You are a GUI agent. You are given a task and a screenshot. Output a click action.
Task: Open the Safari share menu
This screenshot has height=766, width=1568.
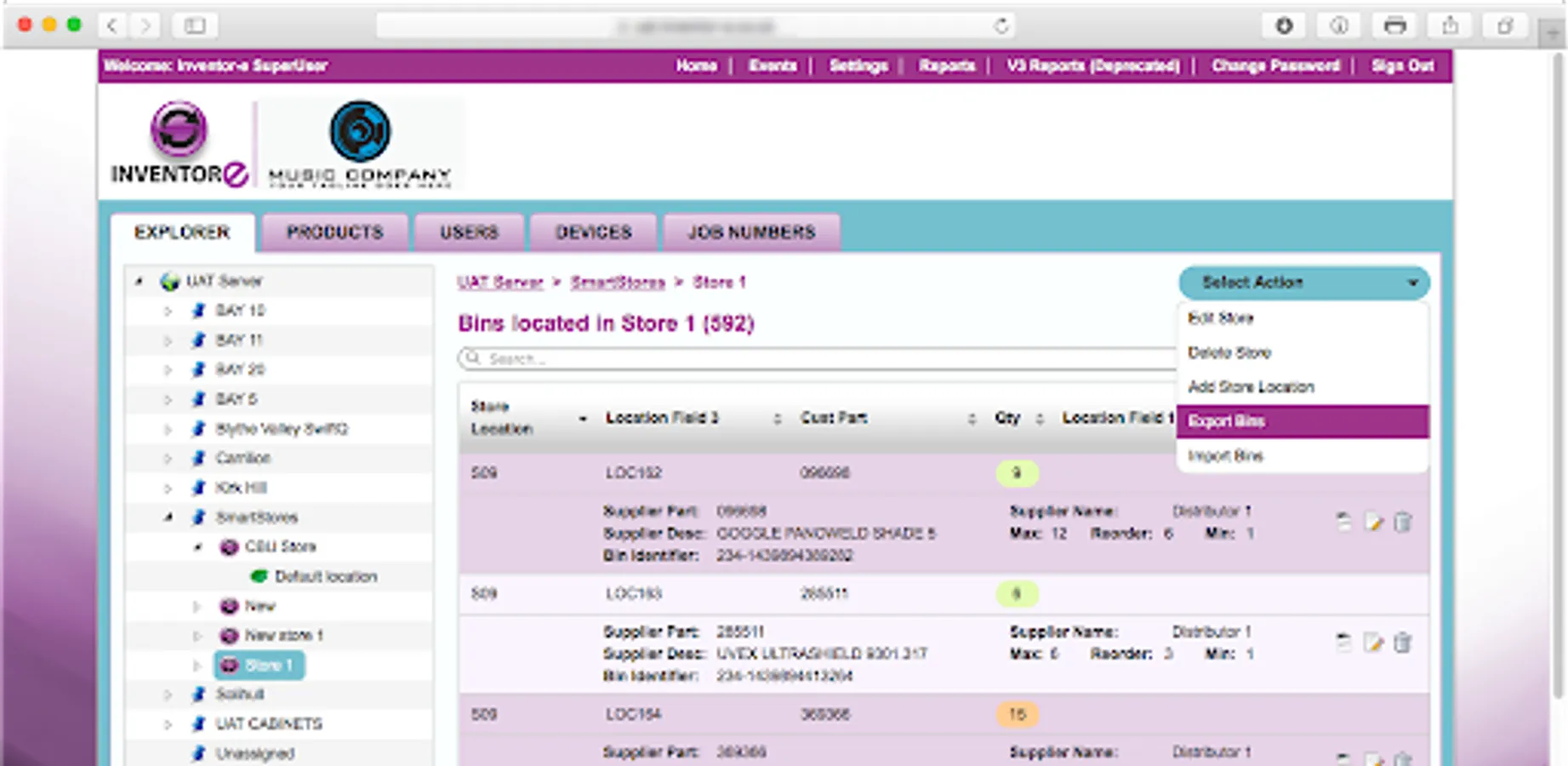[1451, 26]
